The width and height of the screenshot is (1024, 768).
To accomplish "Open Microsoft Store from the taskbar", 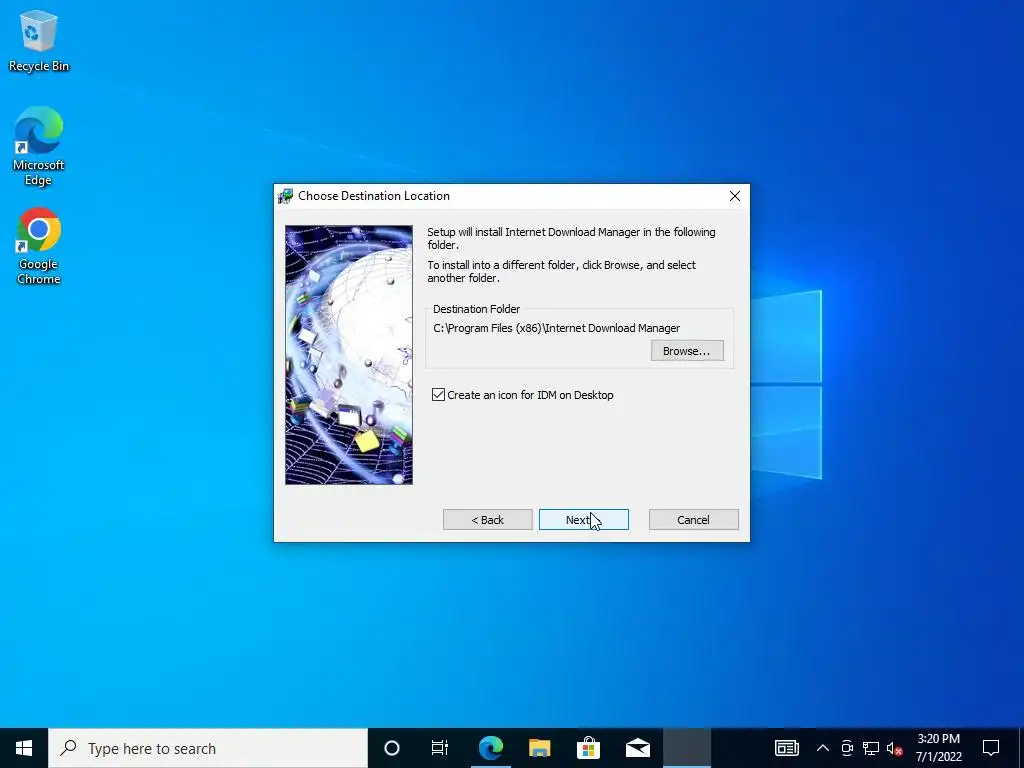I will tap(588, 748).
